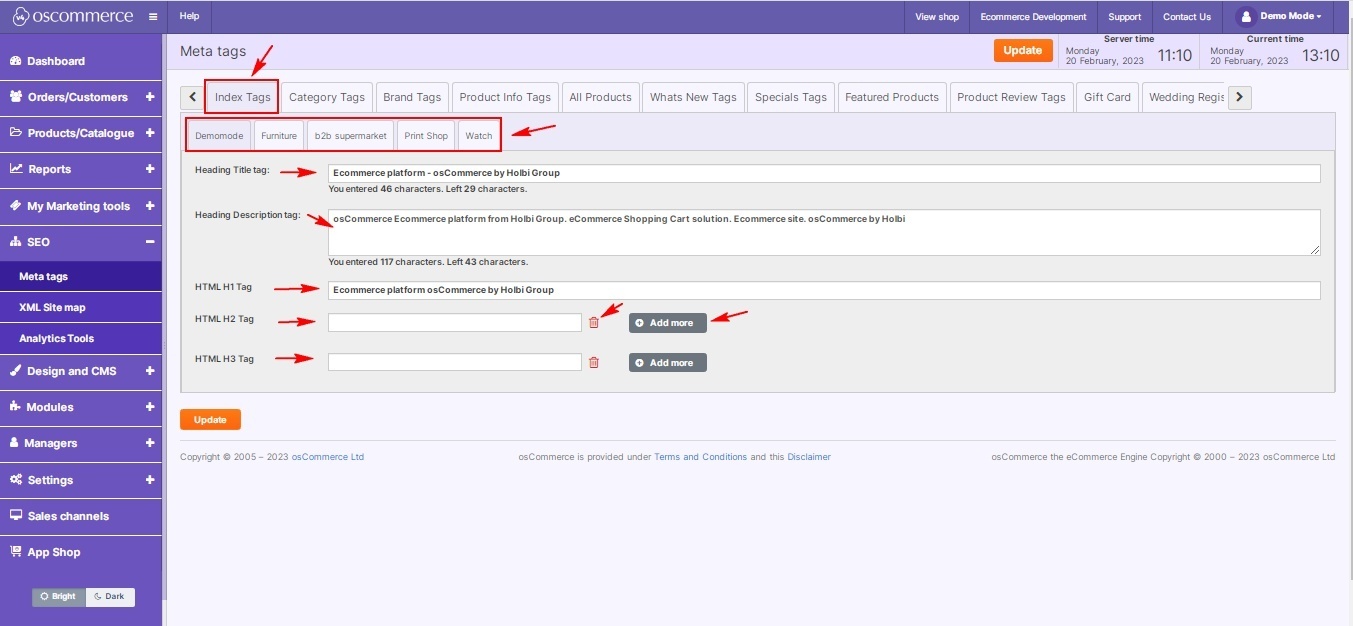Image resolution: width=1353 pixels, height=626 pixels.
Task: Open the Dashboard from the sidebar
Action: point(56,61)
